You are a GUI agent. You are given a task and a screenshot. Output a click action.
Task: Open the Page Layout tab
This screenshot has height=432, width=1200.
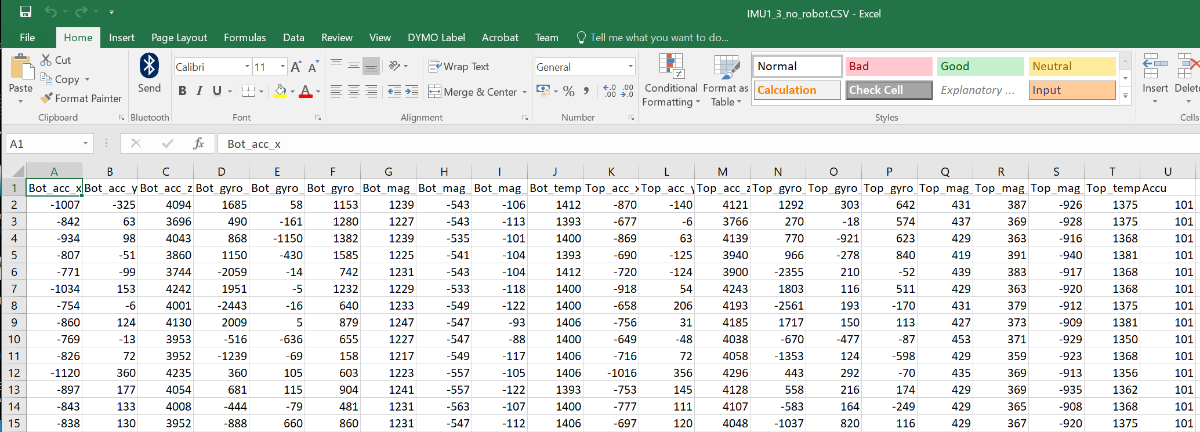[178, 37]
